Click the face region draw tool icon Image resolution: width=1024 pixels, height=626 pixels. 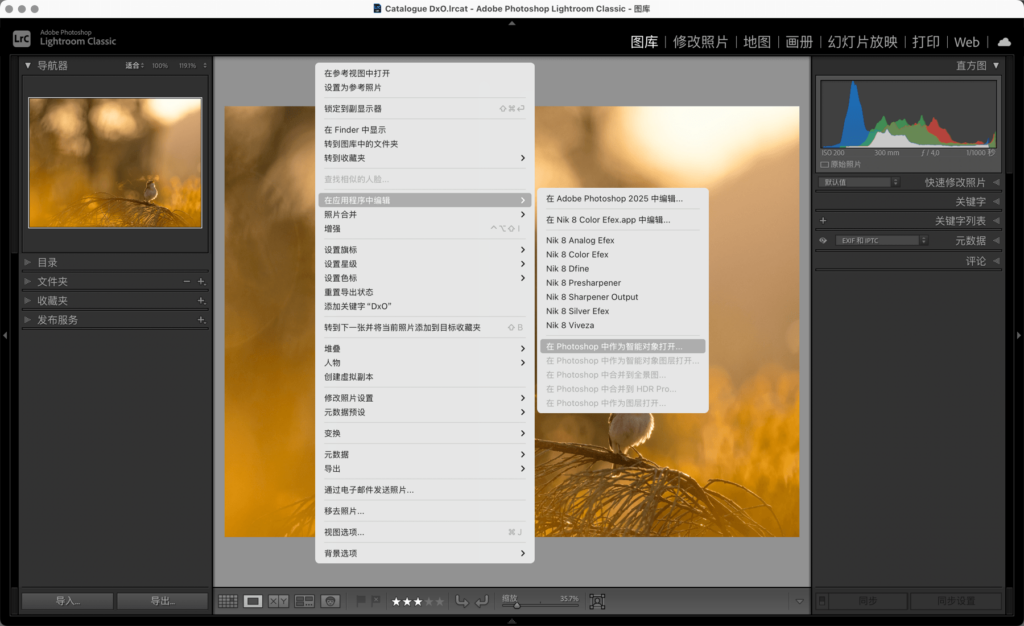597,601
